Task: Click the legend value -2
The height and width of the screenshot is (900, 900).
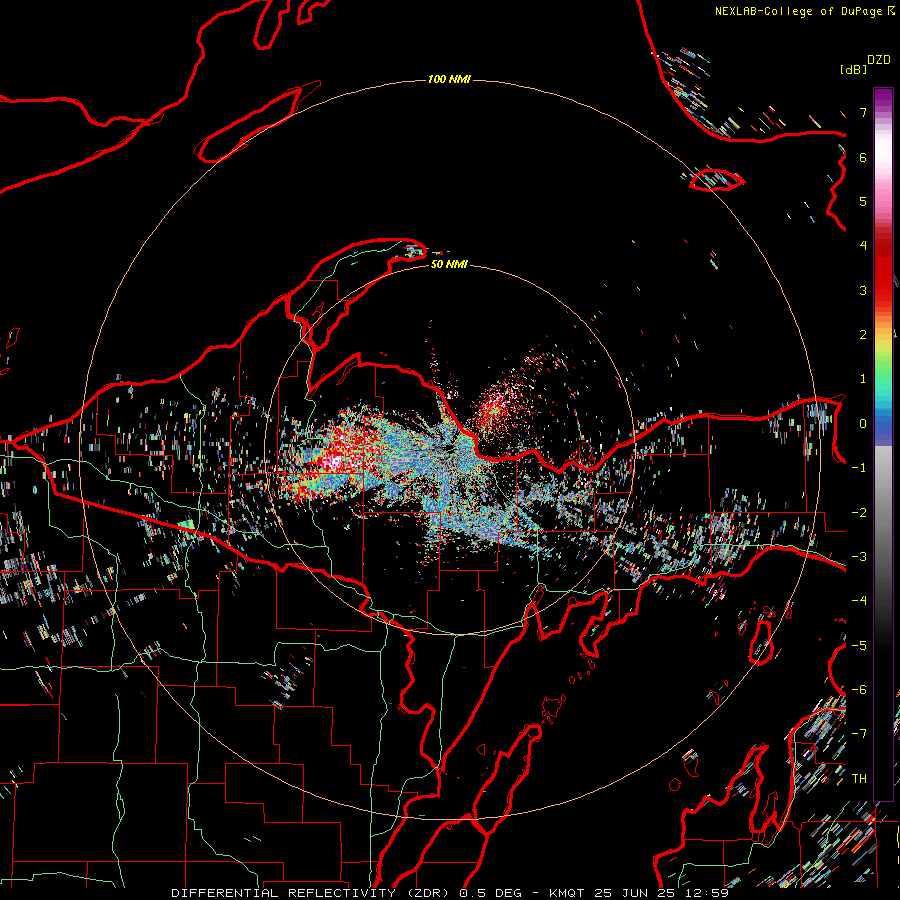Action: (x=859, y=513)
